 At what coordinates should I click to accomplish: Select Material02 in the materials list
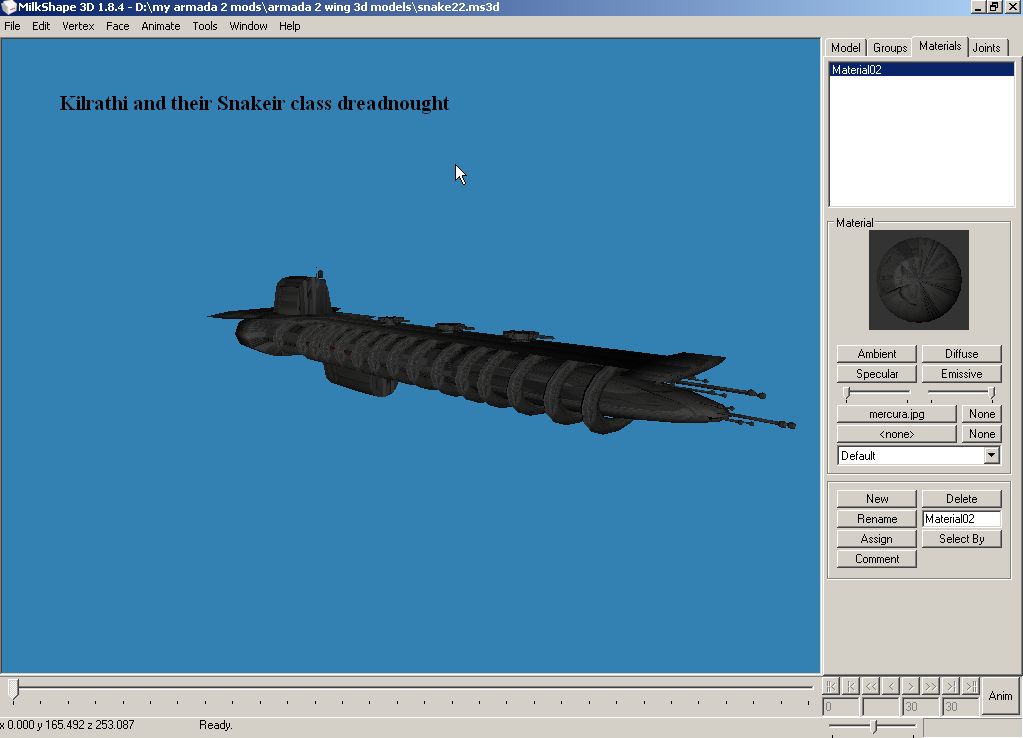(857, 71)
